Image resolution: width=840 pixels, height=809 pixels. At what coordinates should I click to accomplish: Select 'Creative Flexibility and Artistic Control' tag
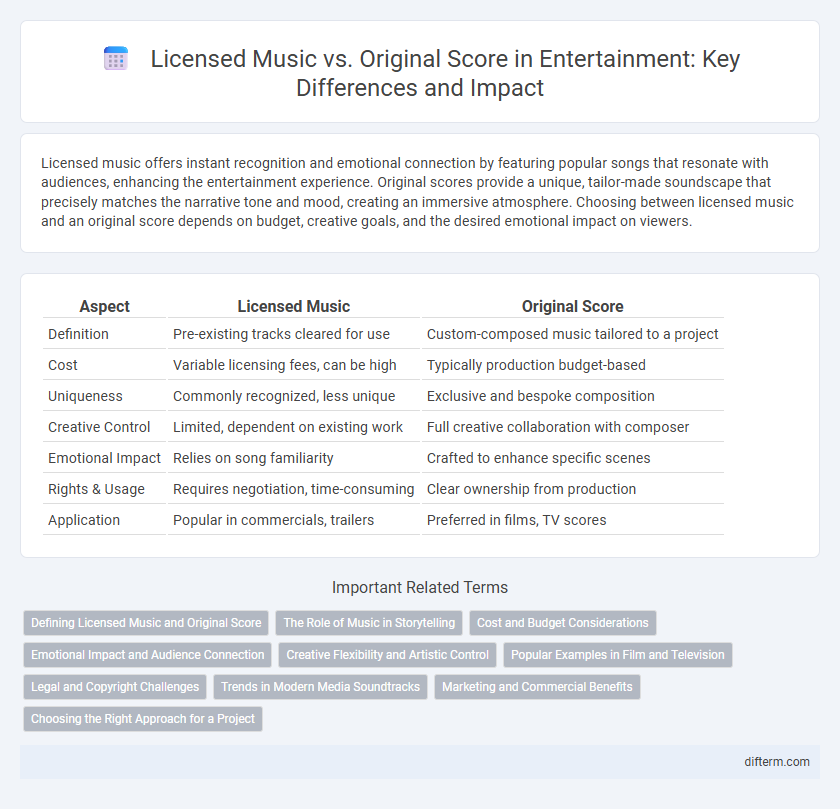click(387, 655)
